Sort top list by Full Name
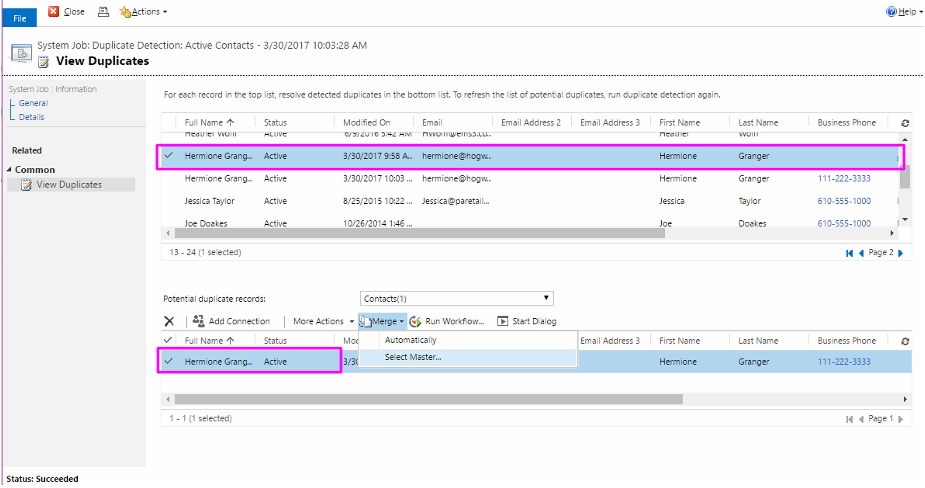 tap(209, 122)
